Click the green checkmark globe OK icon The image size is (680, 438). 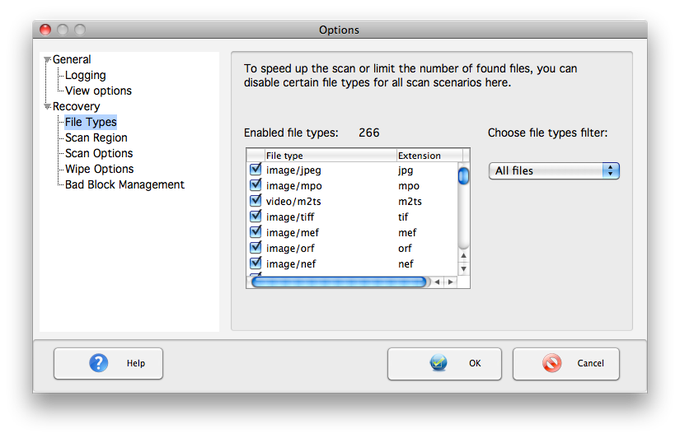pyautogui.click(x=438, y=363)
